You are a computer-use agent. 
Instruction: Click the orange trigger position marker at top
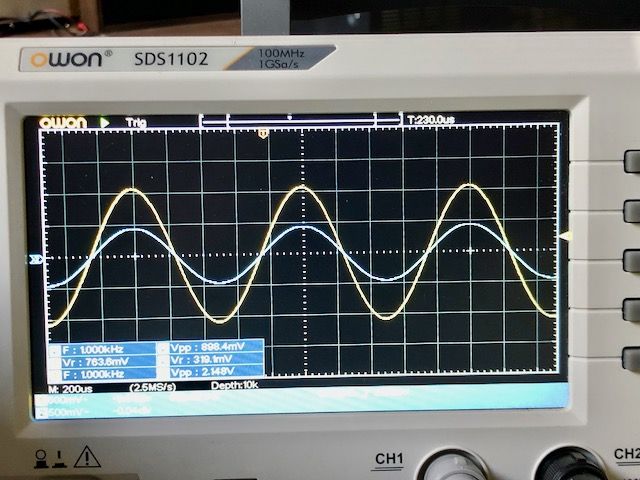pyautogui.click(x=262, y=133)
